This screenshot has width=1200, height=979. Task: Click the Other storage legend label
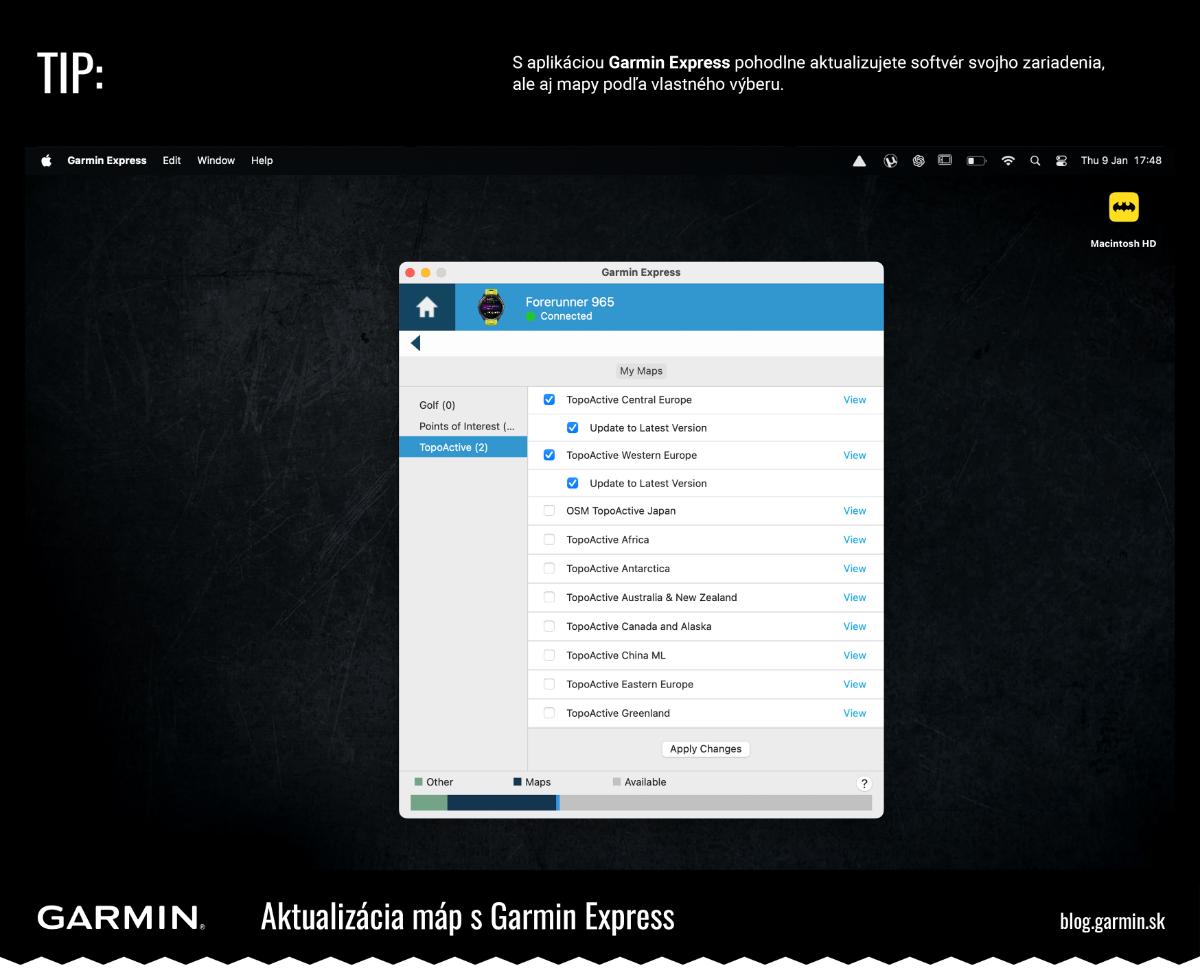pyautogui.click(x=439, y=782)
